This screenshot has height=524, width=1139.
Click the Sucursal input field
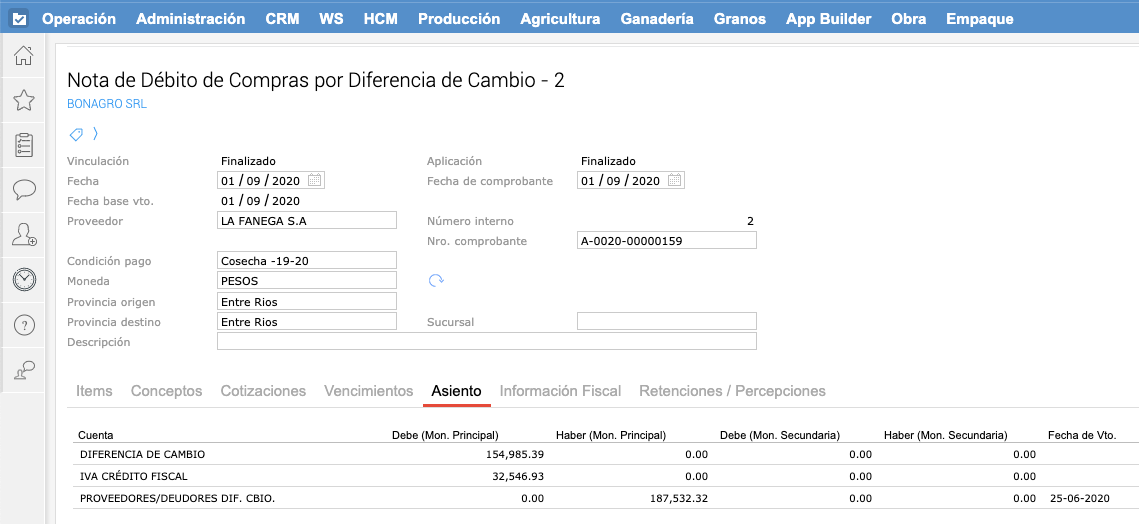pyautogui.click(x=666, y=322)
